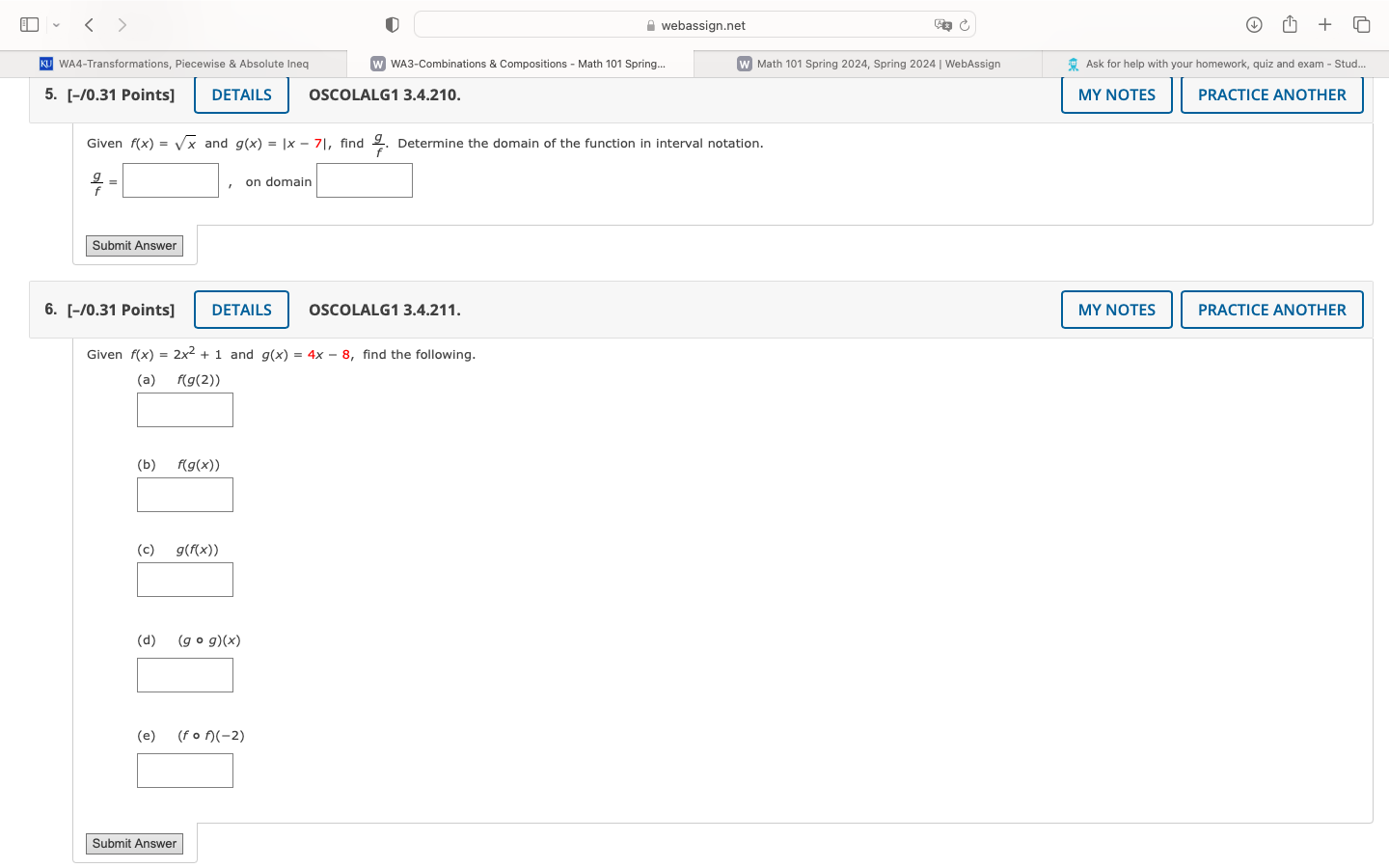This screenshot has height=868, width=1389.
Task: Show the tab overview icon
Action: tap(1361, 25)
